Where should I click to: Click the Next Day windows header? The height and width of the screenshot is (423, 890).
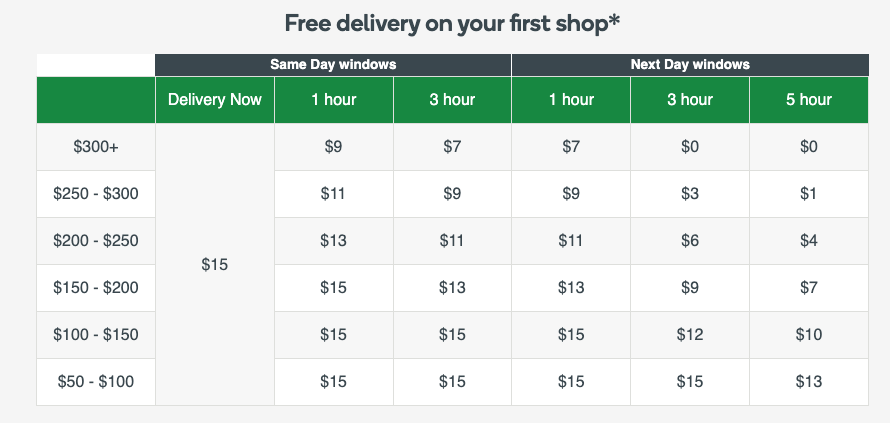coord(690,65)
